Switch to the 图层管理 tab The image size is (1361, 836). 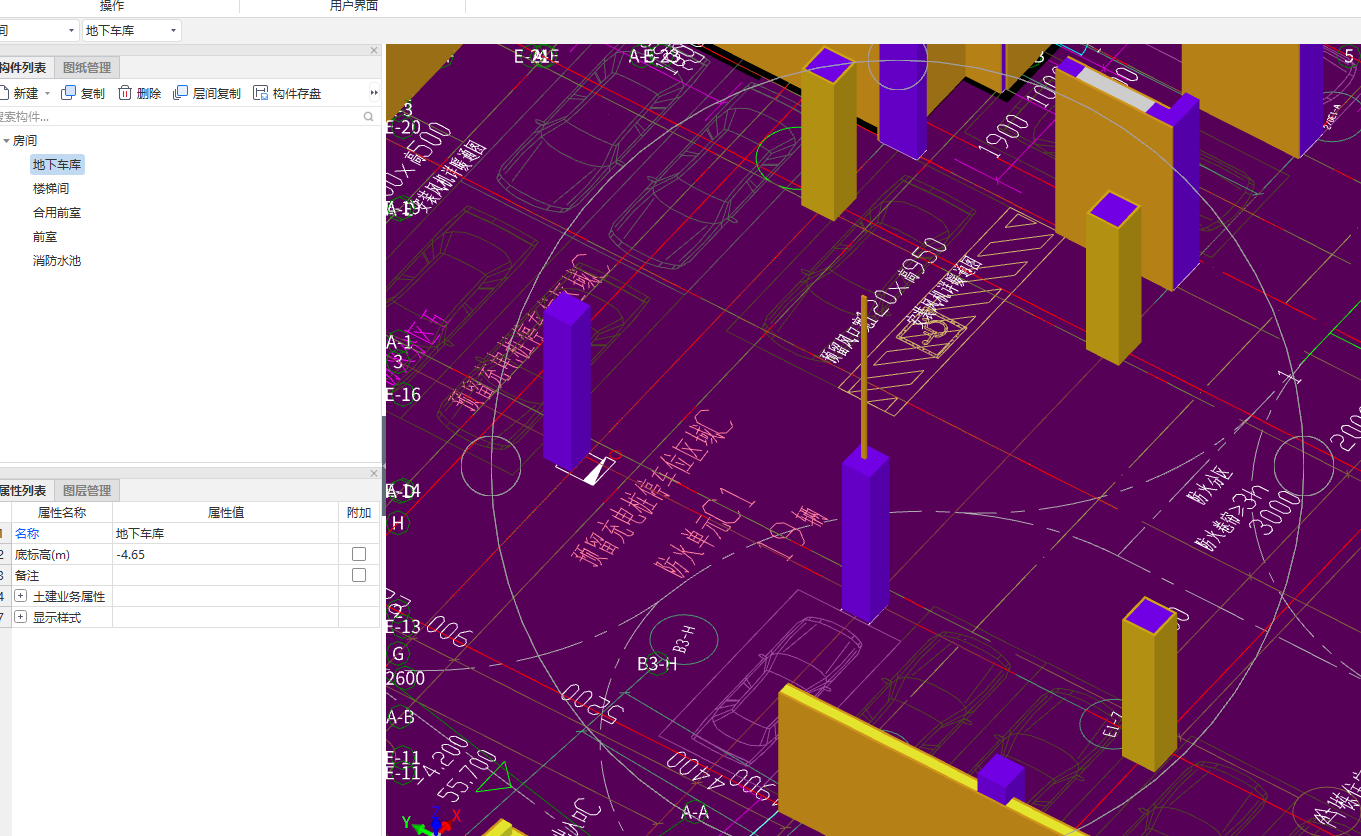(x=87, y=491)
